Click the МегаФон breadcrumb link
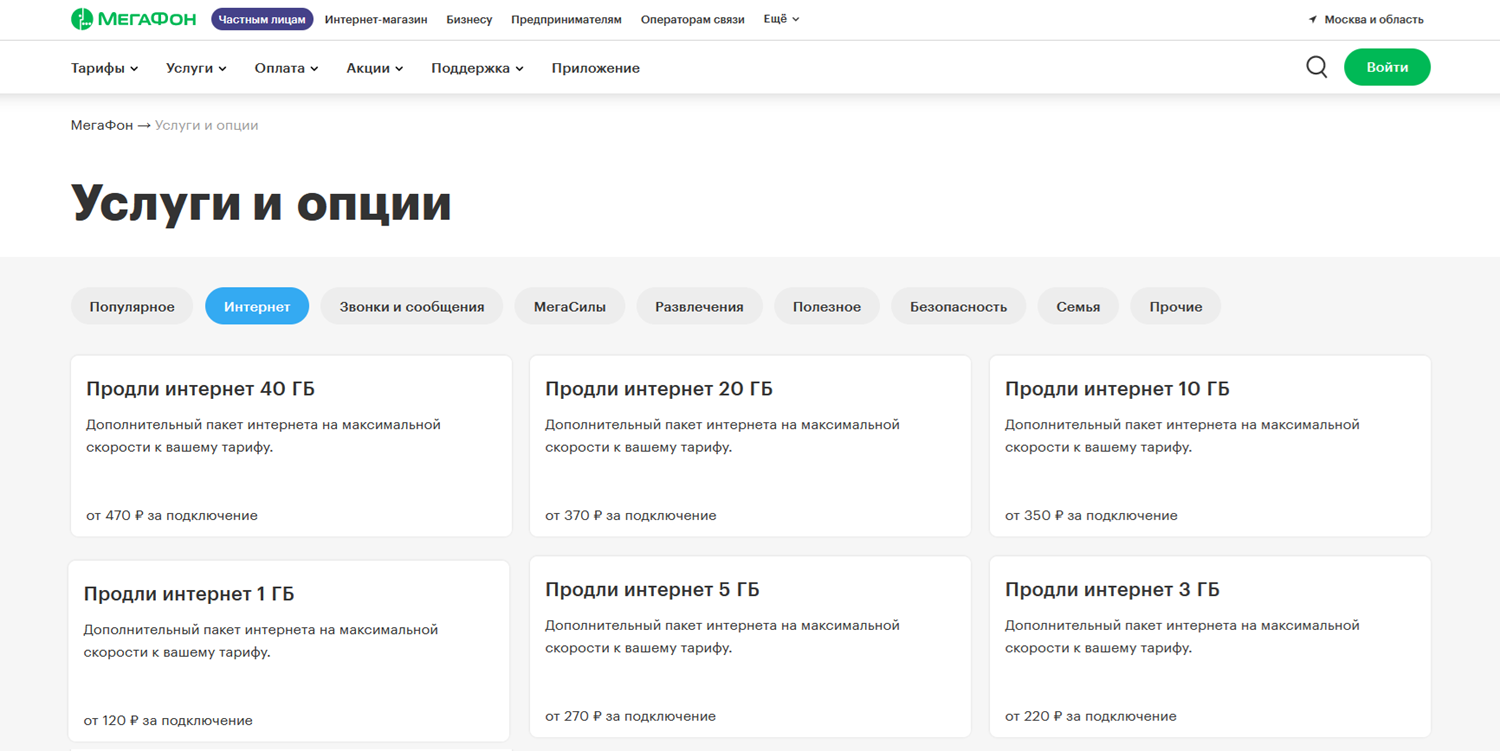Screen dimensions: 1500x751 (102, 125)
